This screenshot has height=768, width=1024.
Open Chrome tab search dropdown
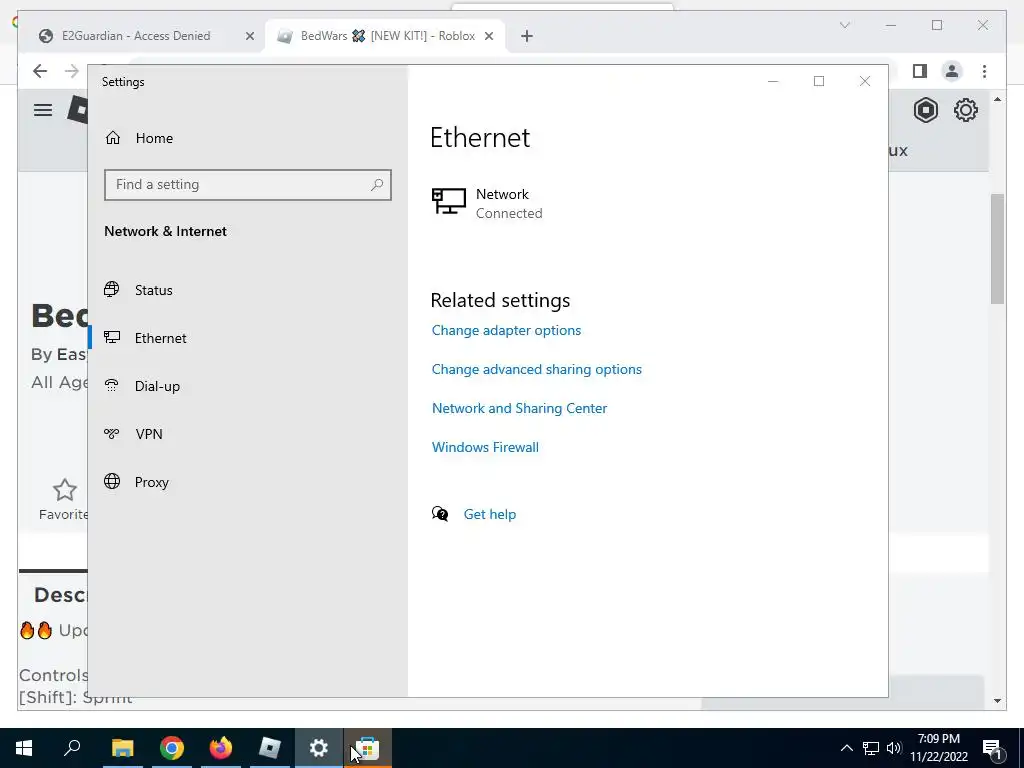point(844,25)
